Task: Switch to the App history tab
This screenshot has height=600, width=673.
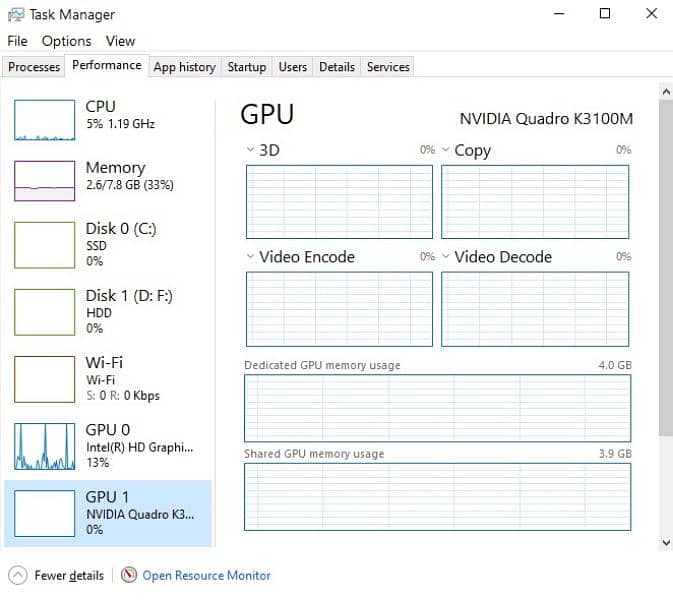Action: click(x=184, y=67)
